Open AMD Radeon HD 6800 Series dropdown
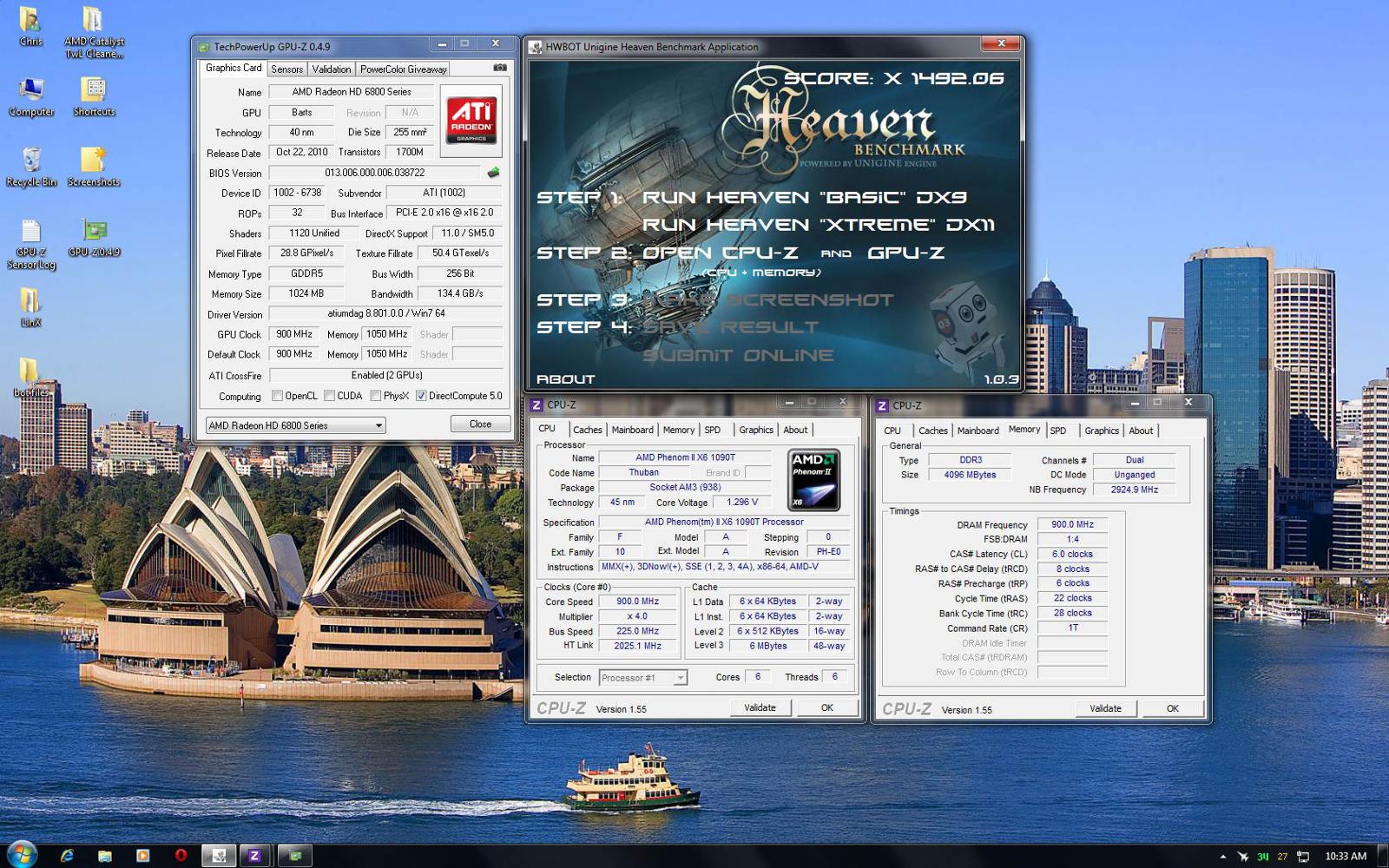 pos(295,425)
